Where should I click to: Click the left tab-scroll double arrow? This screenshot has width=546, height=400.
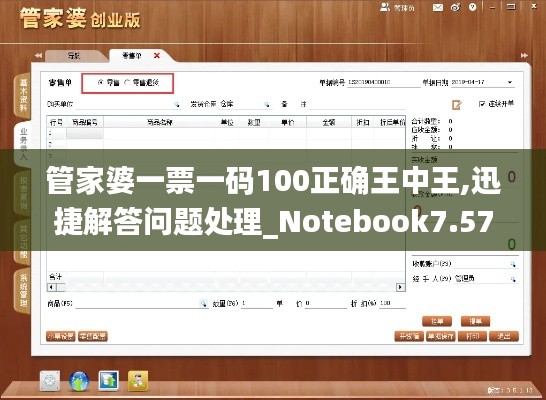click(38, 56)
